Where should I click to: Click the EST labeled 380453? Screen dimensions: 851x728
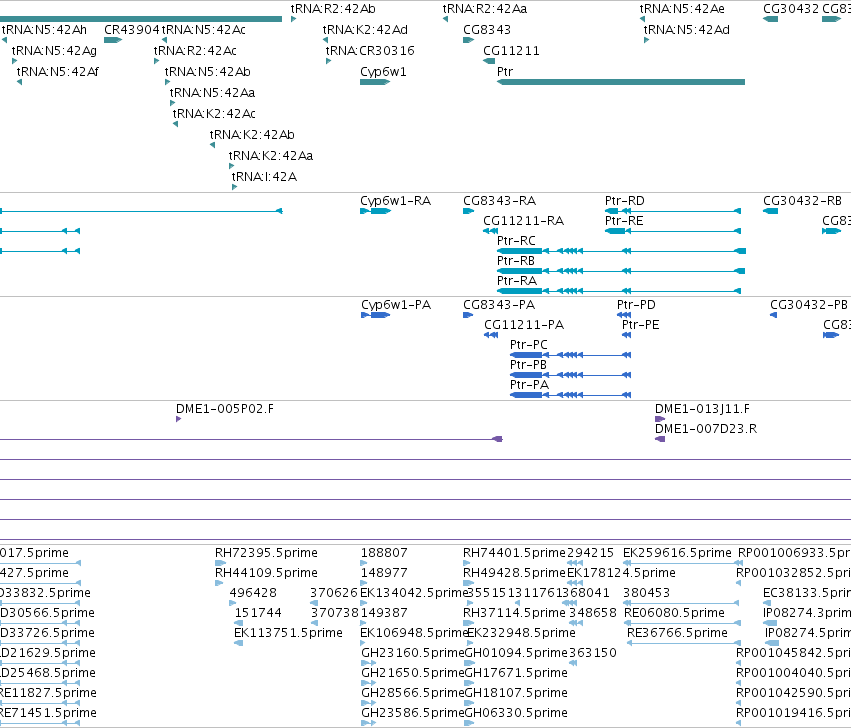point(646,593)
